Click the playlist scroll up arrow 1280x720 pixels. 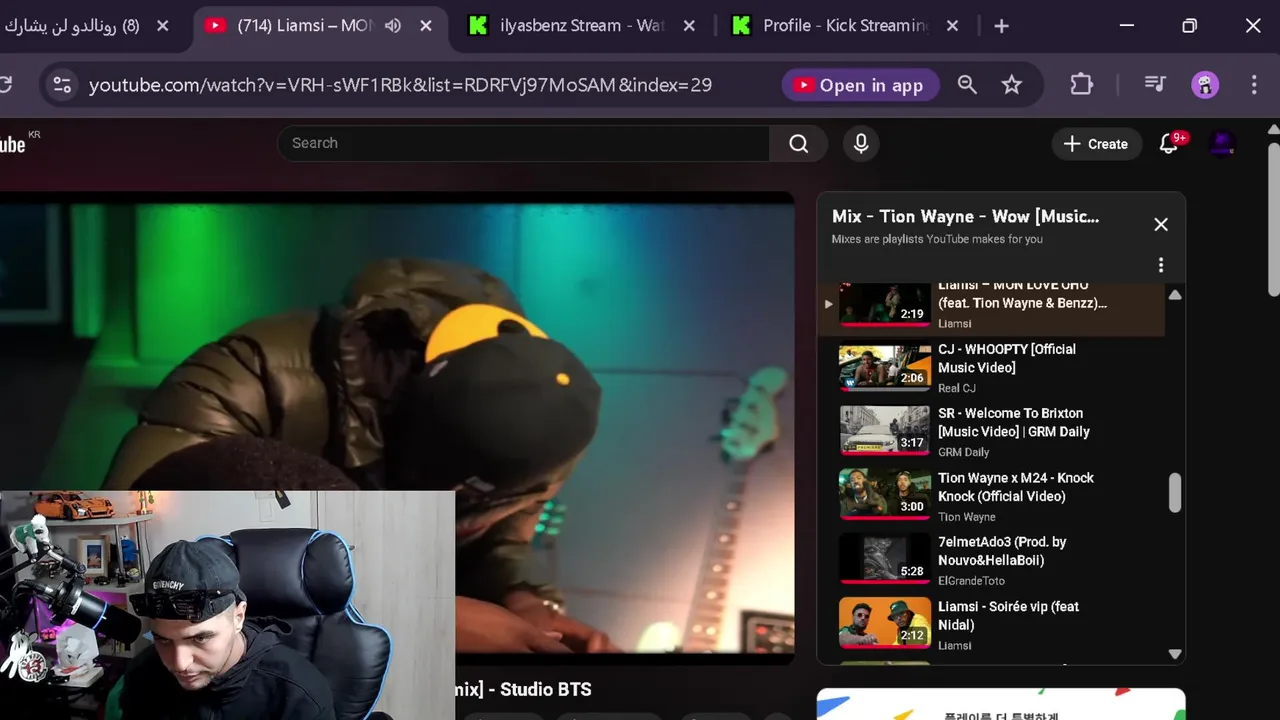pyautogui.click(x=1175, y=295)
